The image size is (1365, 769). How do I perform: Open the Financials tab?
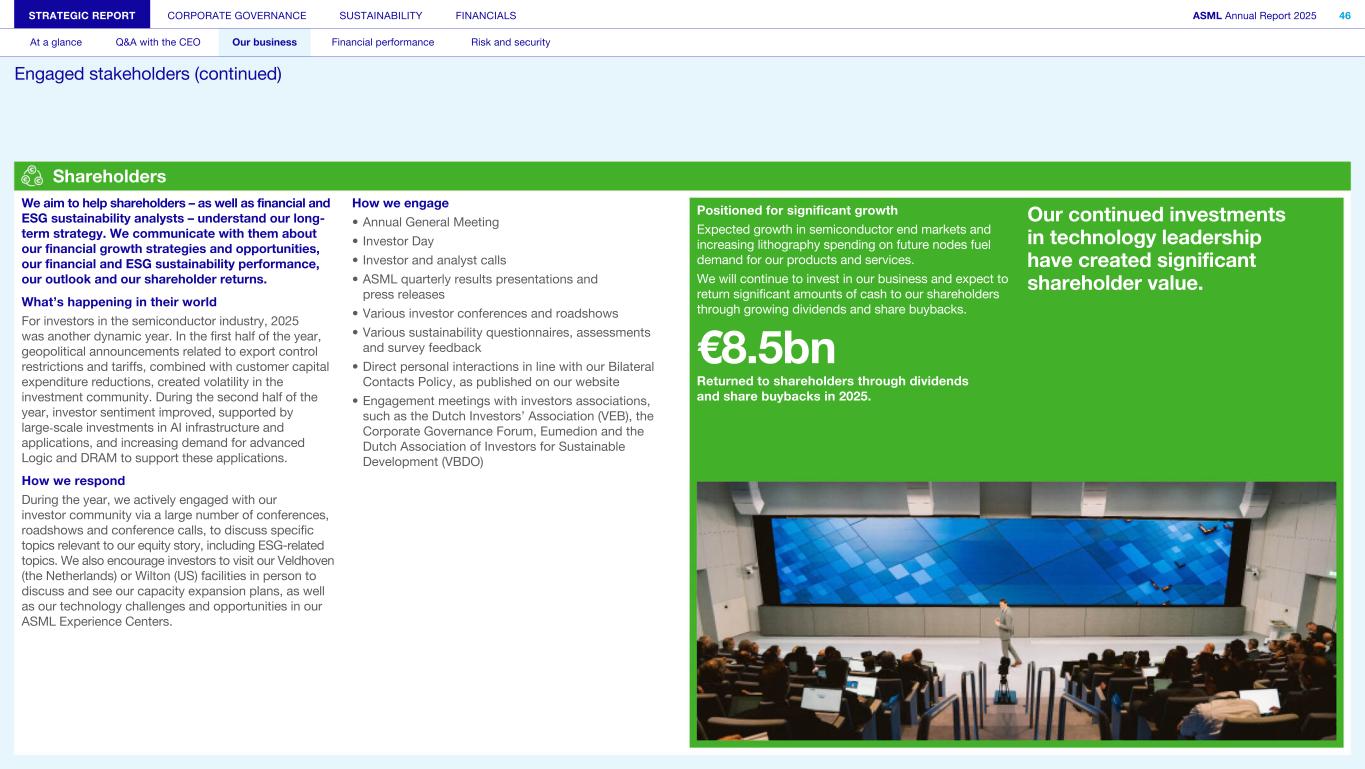486,15
